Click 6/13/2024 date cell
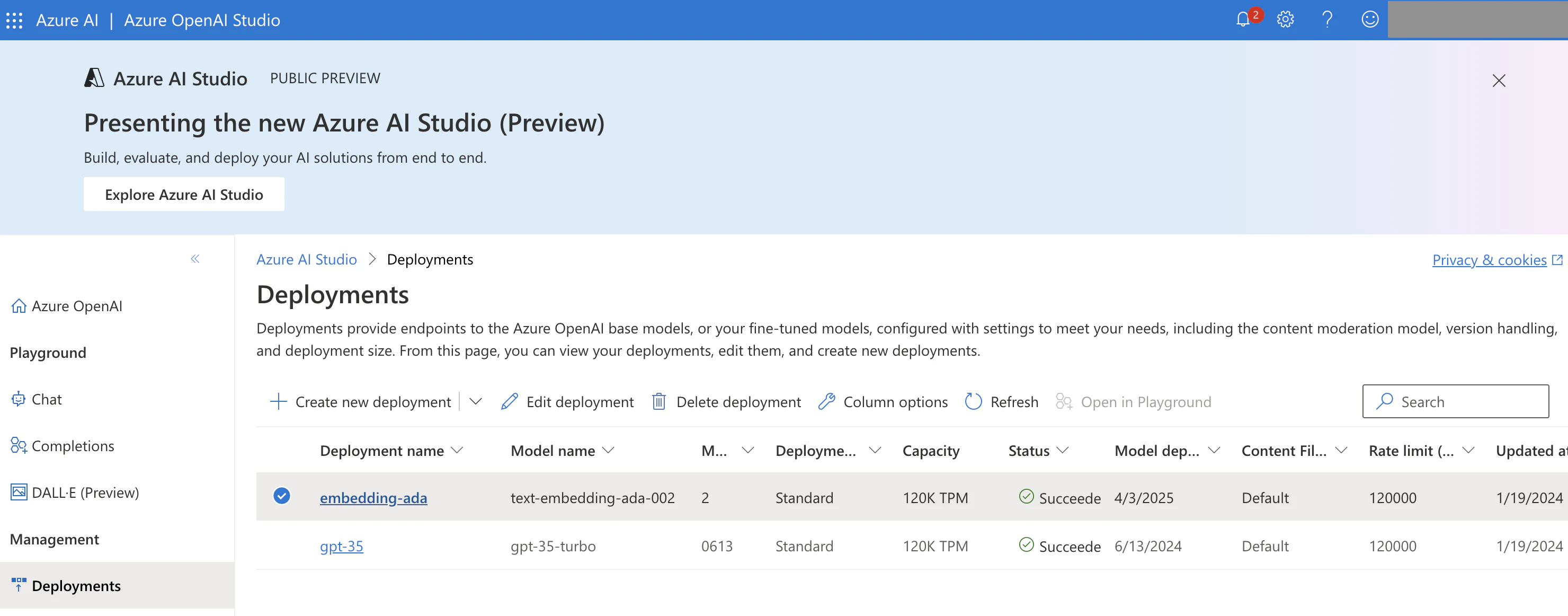 1148,546
